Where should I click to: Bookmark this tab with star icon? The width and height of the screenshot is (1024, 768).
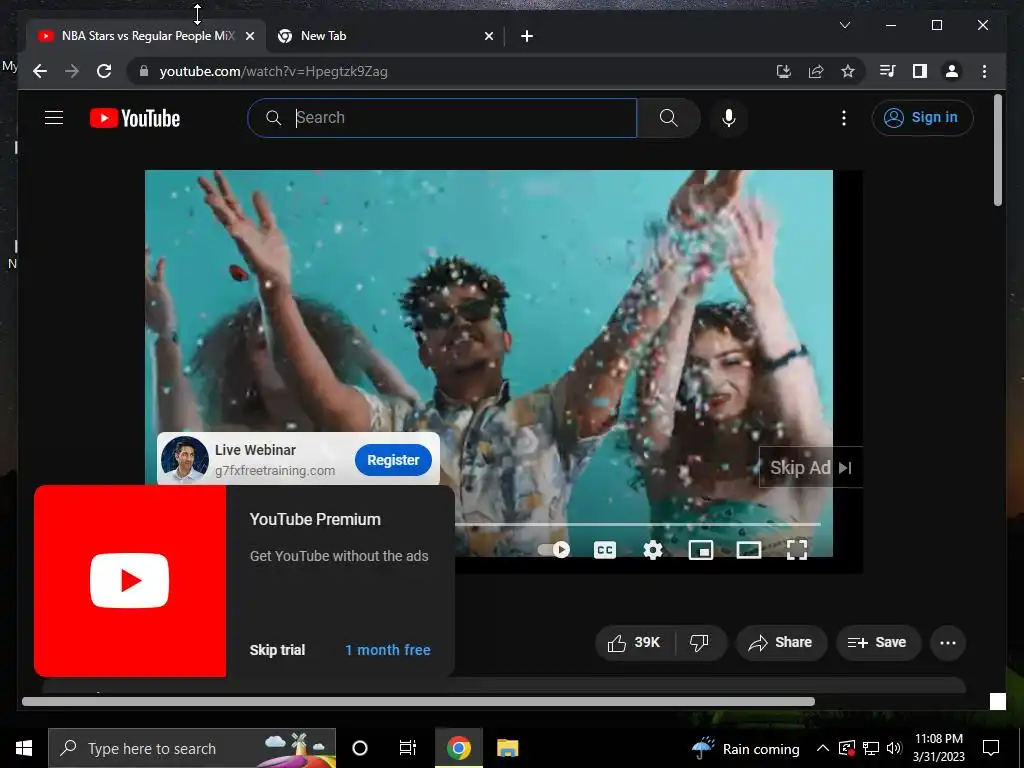(848, 71)
